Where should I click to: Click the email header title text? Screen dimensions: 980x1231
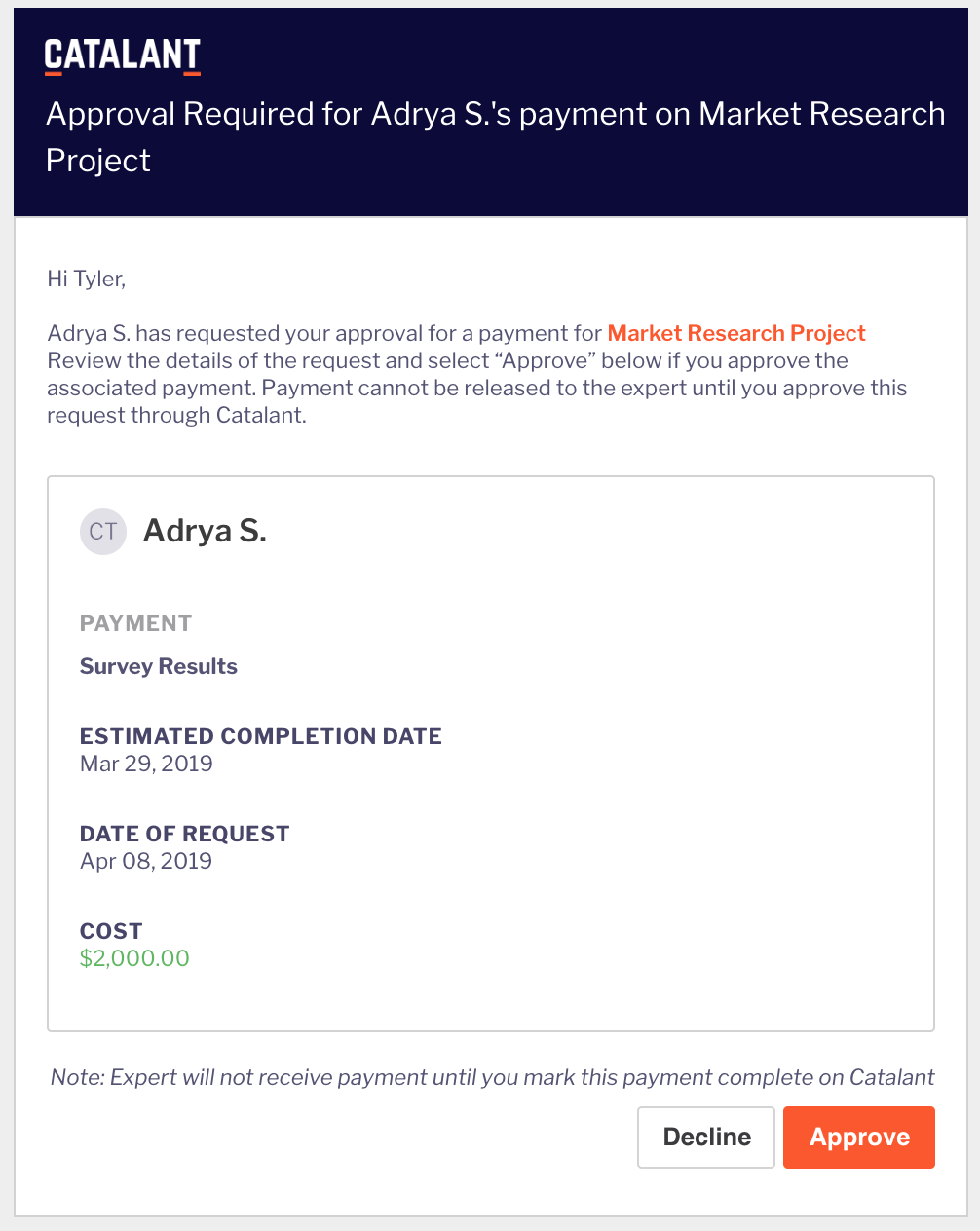coord(495,136)
